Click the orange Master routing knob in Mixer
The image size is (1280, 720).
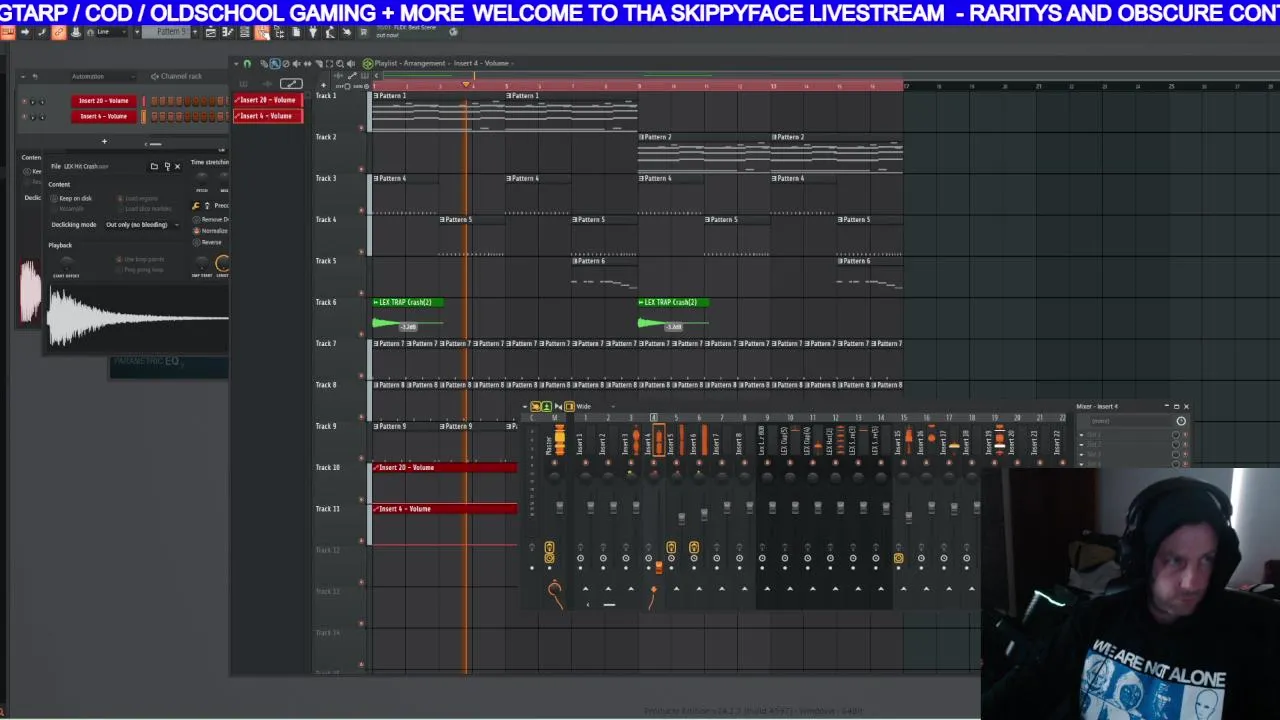click(554, 588)
